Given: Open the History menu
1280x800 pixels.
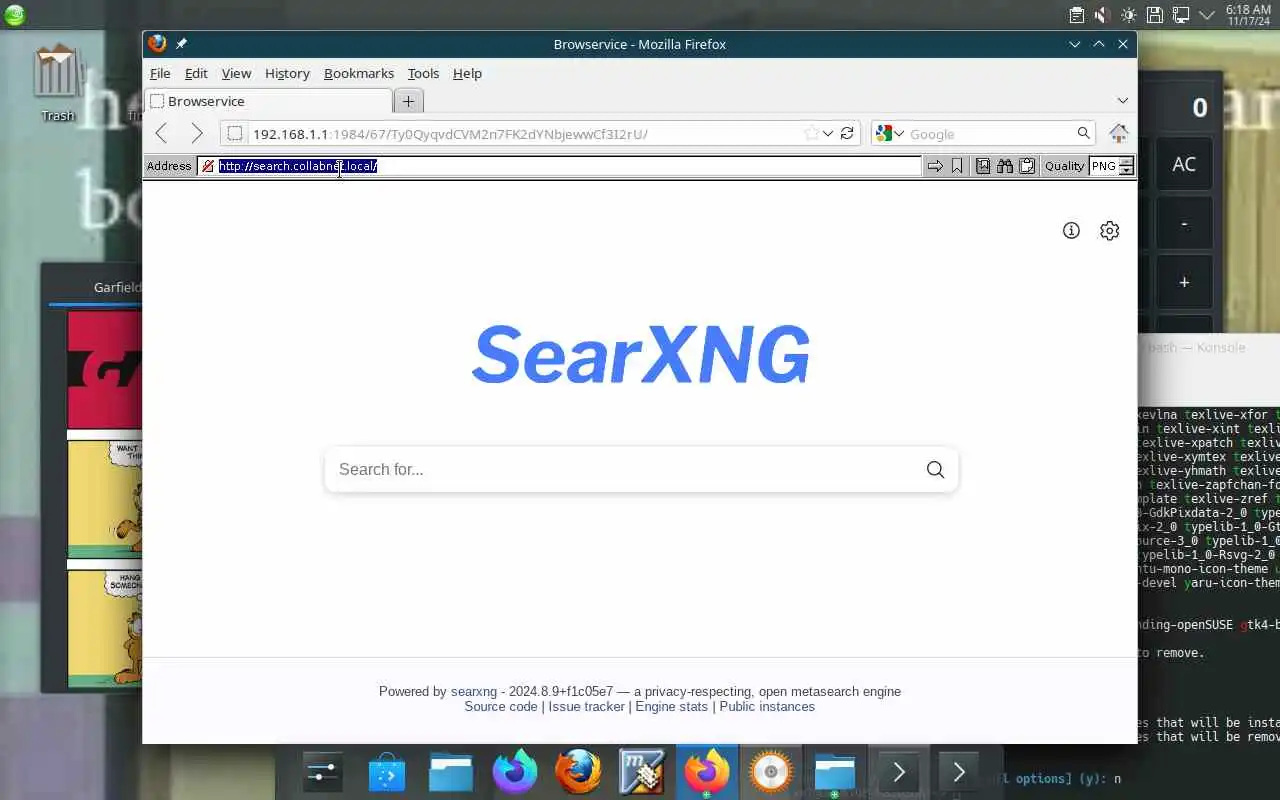Looking at the screenshot, I should [287, 73].
